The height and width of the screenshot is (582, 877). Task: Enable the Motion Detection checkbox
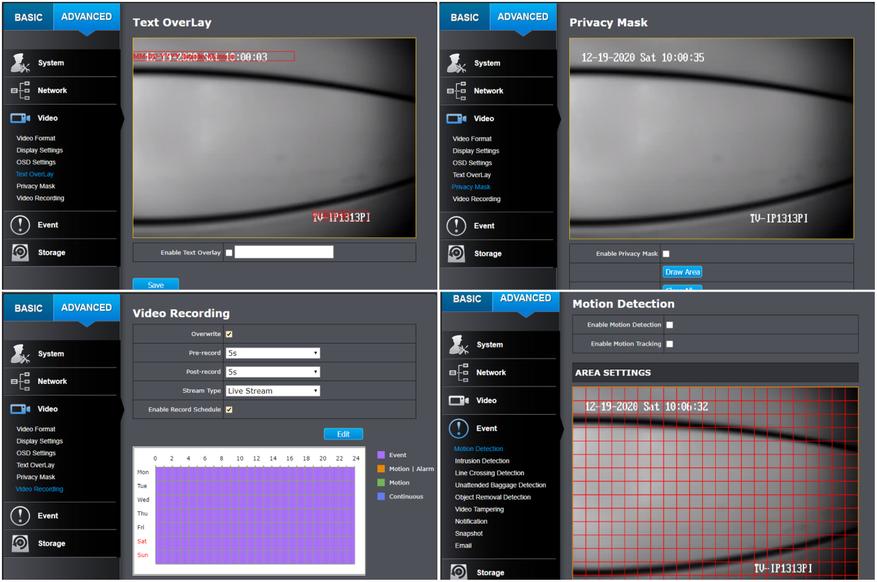669,325
